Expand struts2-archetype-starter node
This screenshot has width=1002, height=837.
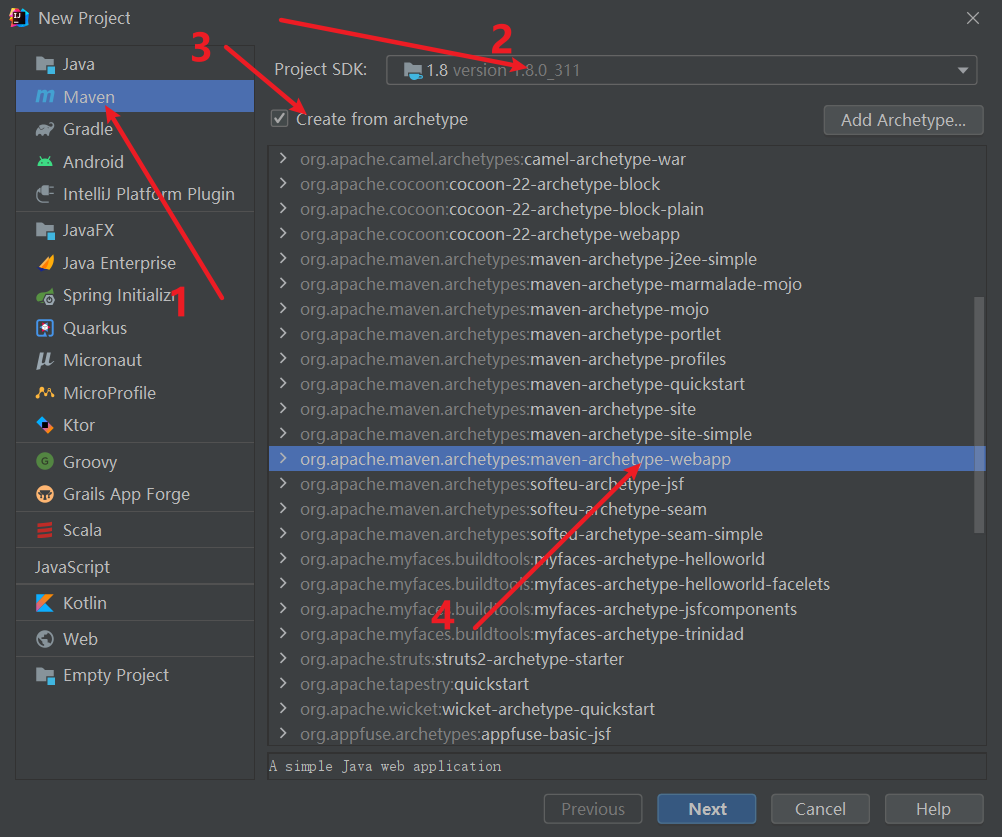tap(283, 658)
